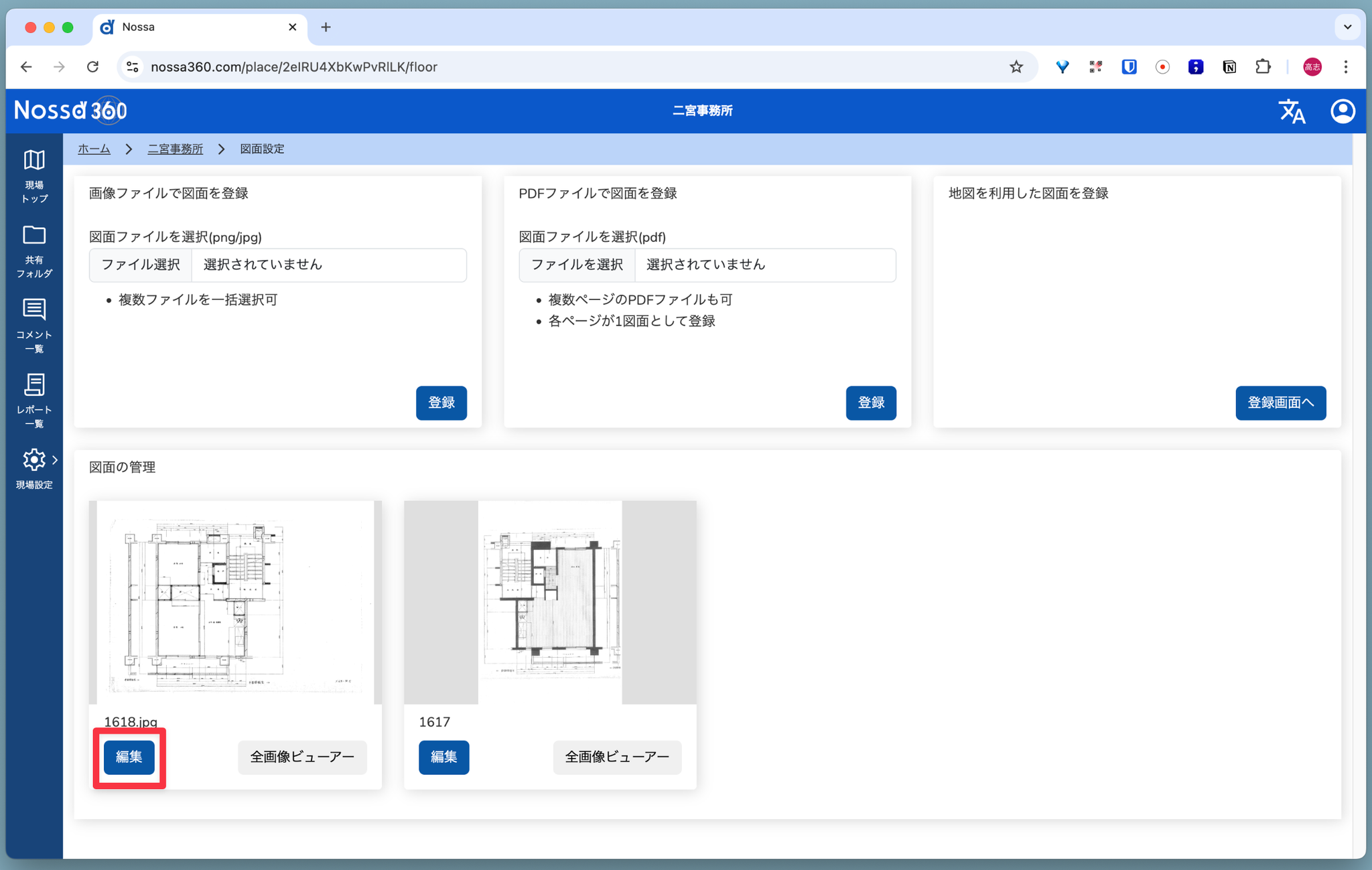This screenshot has width=1372, height=870.
Task: Click the 現場設定 gear icon
Action: tap(33, 460)
